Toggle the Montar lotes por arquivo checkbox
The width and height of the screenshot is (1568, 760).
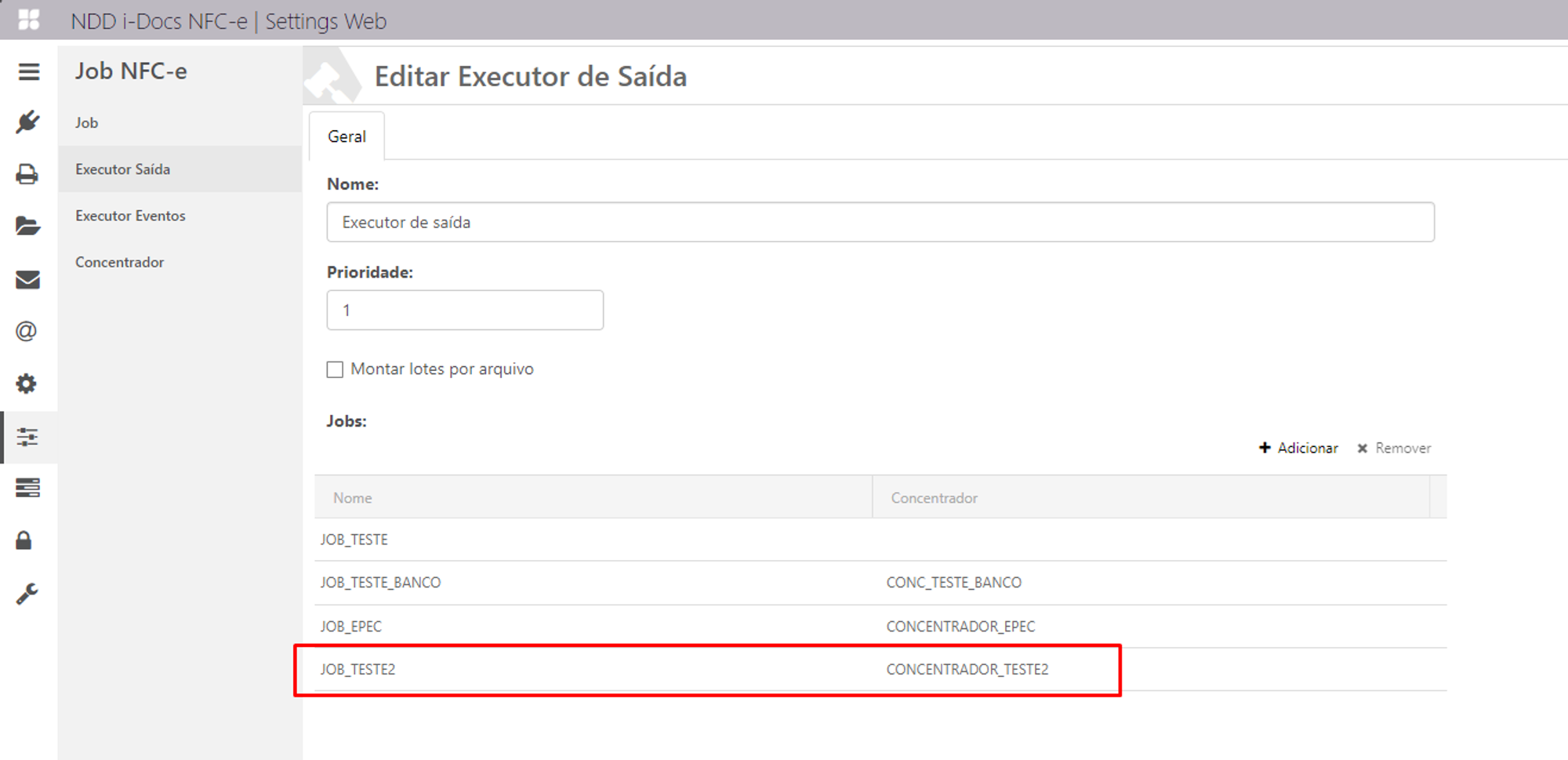[x=335, y=369]
